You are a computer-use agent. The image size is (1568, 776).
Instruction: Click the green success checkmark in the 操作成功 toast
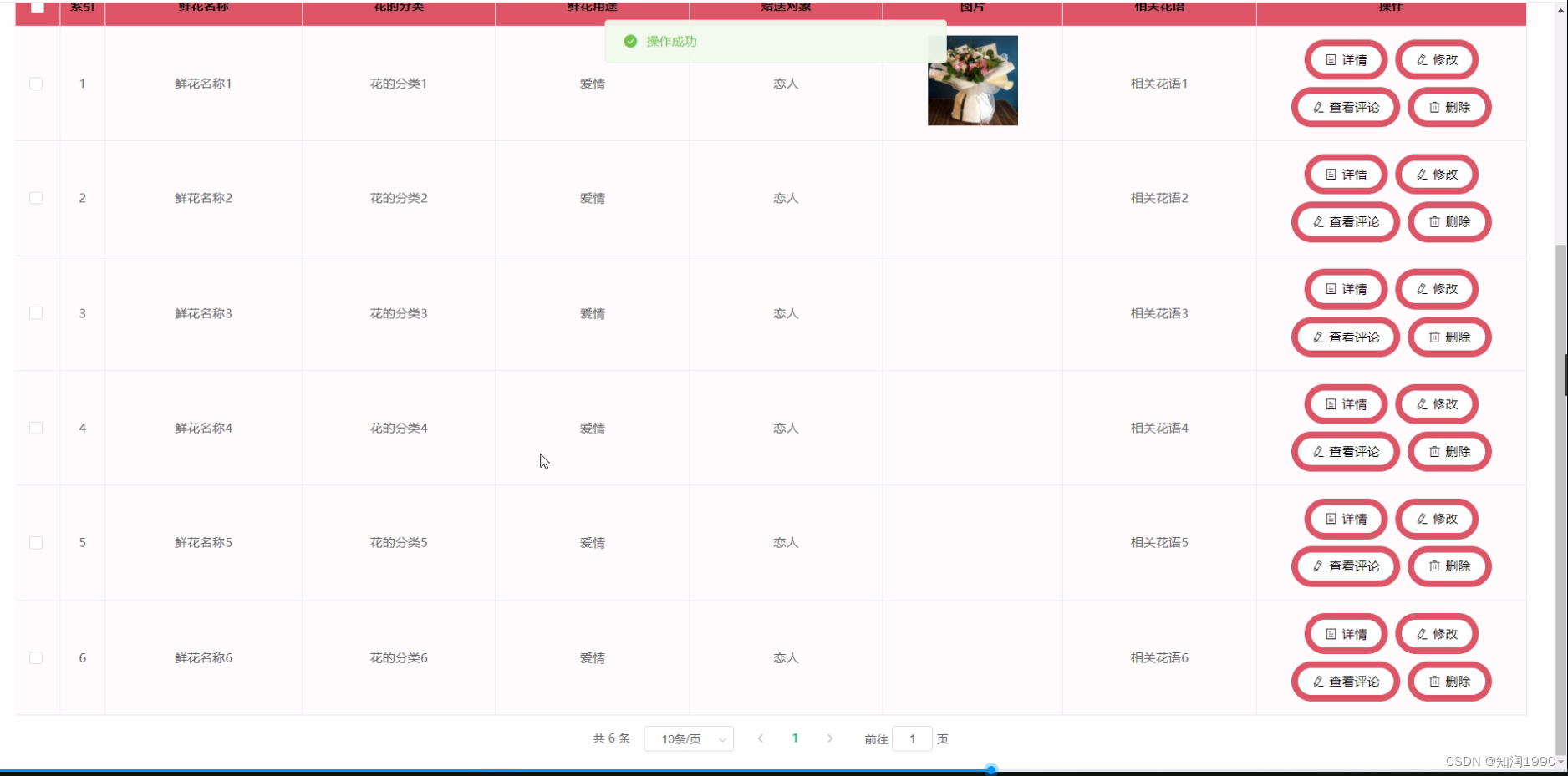(x=630, y=41)
